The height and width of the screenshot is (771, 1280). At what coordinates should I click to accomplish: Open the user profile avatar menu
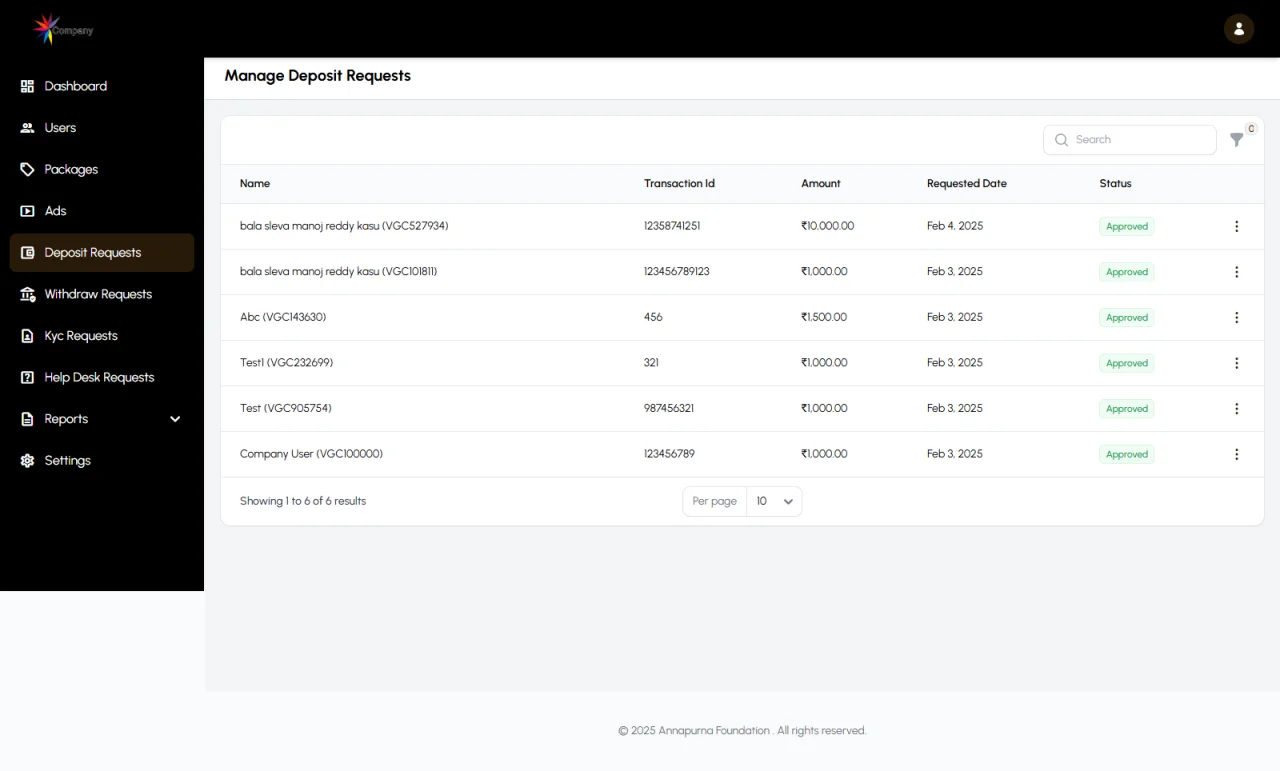pyautogui.click(x=1239, y=29)
